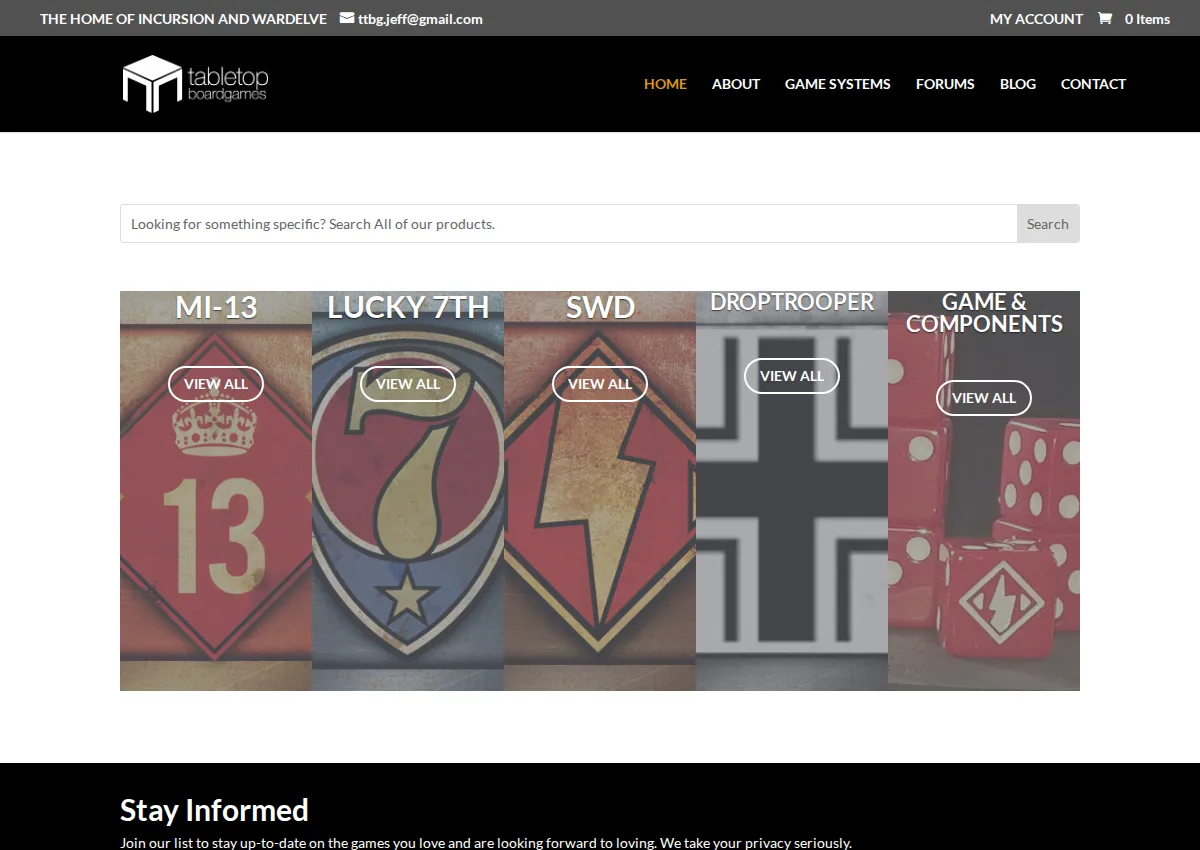Image resolution: width=1200 pixels, height=850 pixels.
Task: Click the envelope email icon
Action: (x=347, y=18)
